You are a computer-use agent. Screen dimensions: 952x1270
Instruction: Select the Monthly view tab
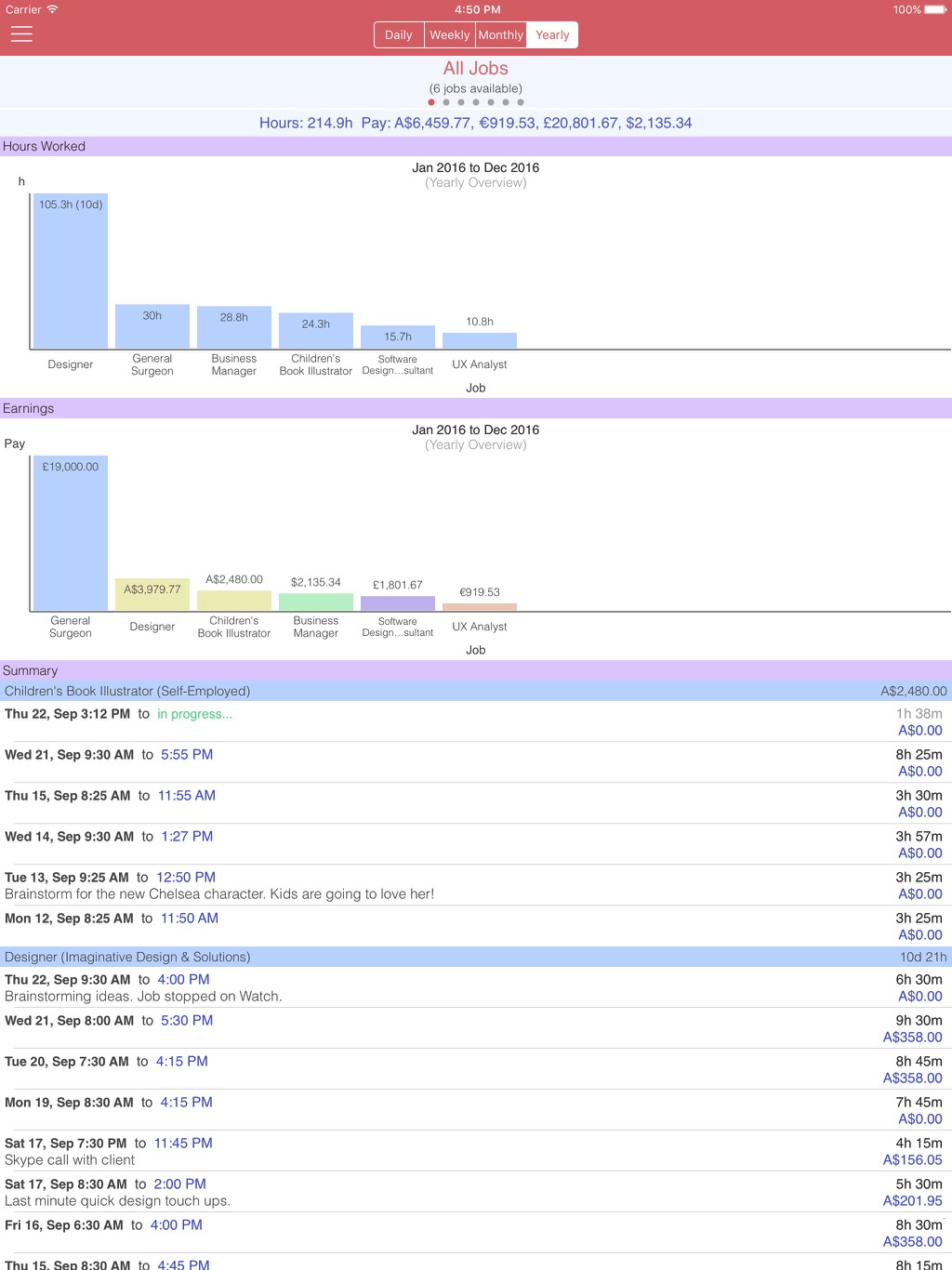click(501, 35)
